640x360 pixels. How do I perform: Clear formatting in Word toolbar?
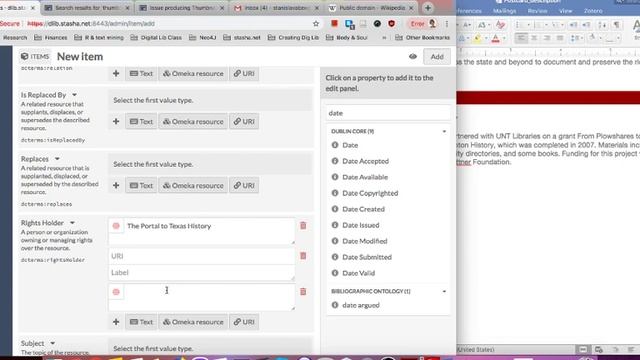coord(500,25)
